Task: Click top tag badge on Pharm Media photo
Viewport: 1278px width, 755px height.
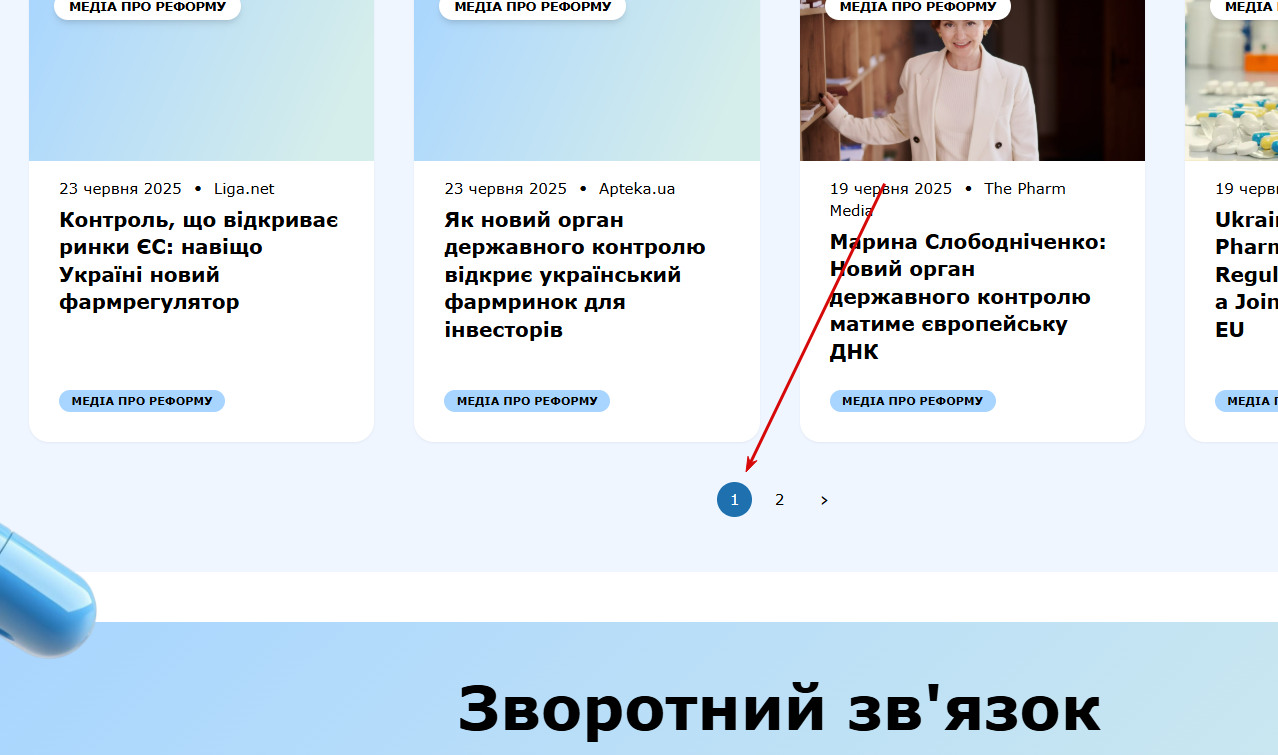Action: [918, 8]
